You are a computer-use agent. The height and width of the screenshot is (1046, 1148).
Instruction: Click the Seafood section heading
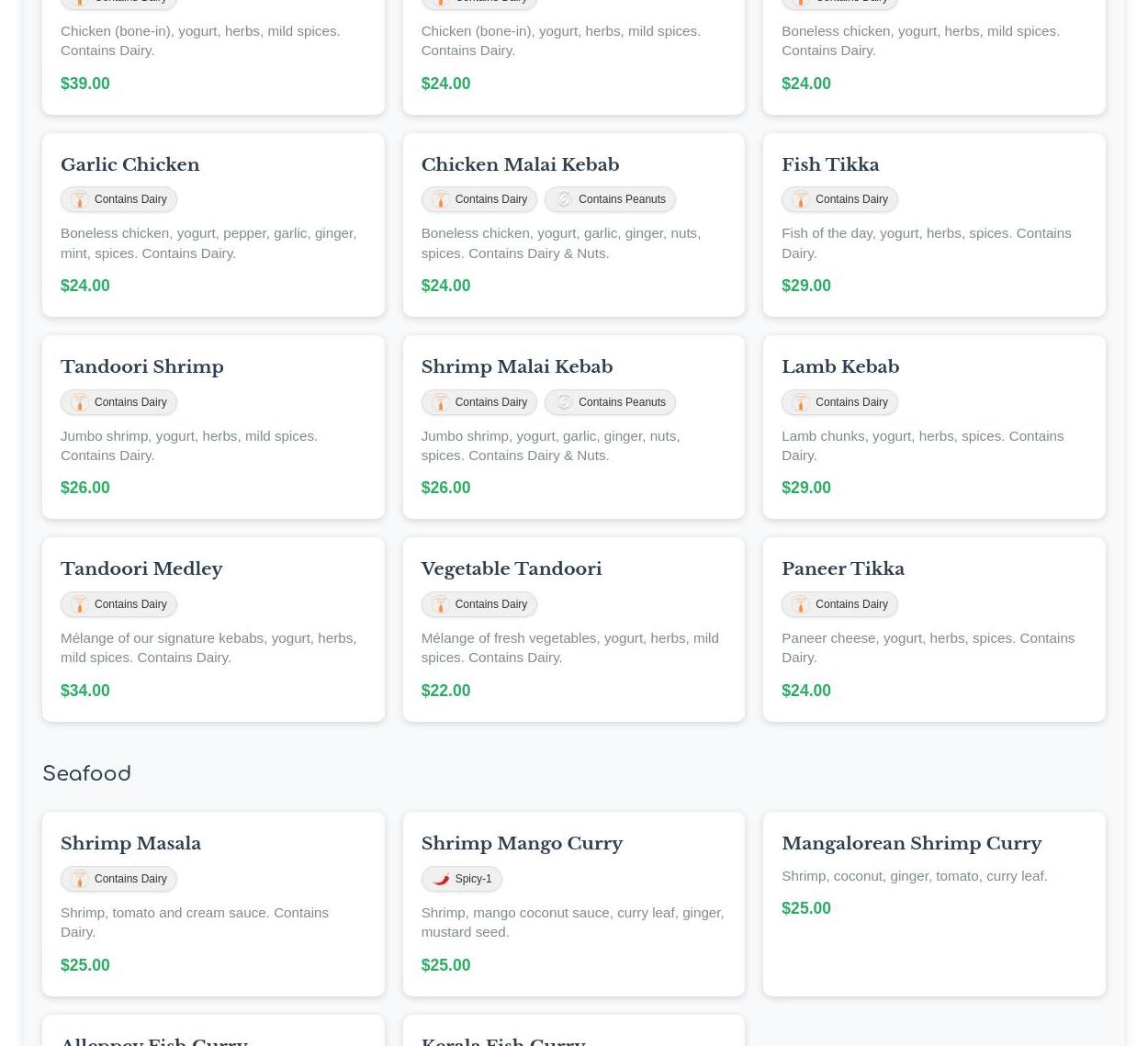[x=87, y=774]
